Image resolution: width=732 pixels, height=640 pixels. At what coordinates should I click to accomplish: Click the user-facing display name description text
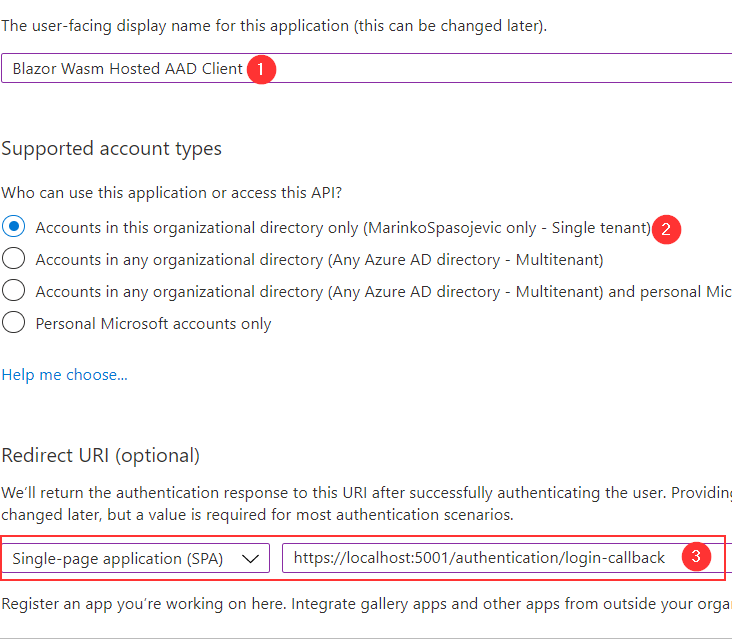click(274, 25)
